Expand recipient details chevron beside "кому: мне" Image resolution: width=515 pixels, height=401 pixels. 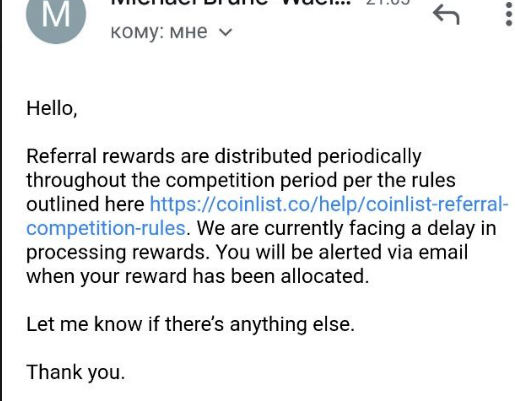coord(225,32)
